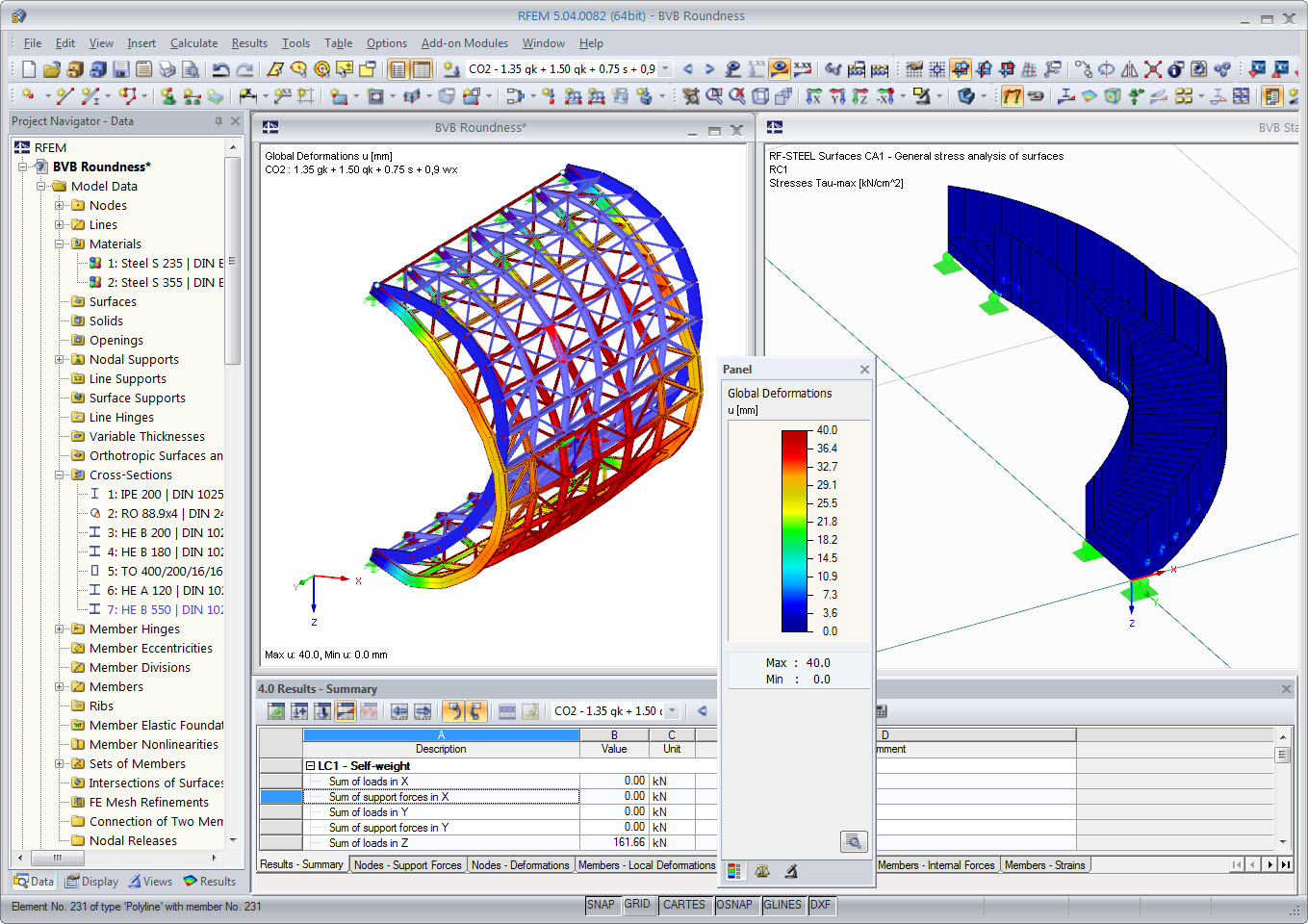Click the Save model icon
The image size is (1308, 924).
(x=119, y=69)
